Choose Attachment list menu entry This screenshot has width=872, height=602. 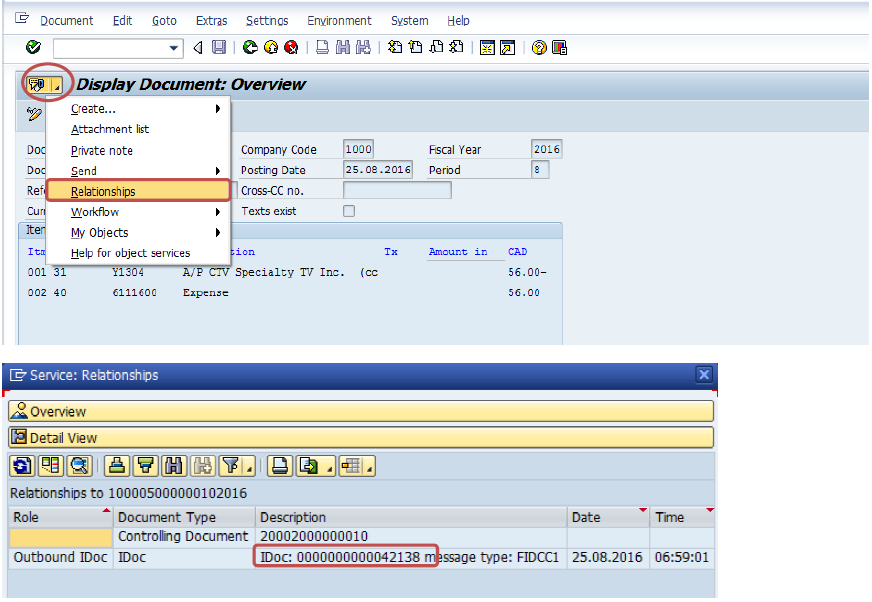coord(109,129)
